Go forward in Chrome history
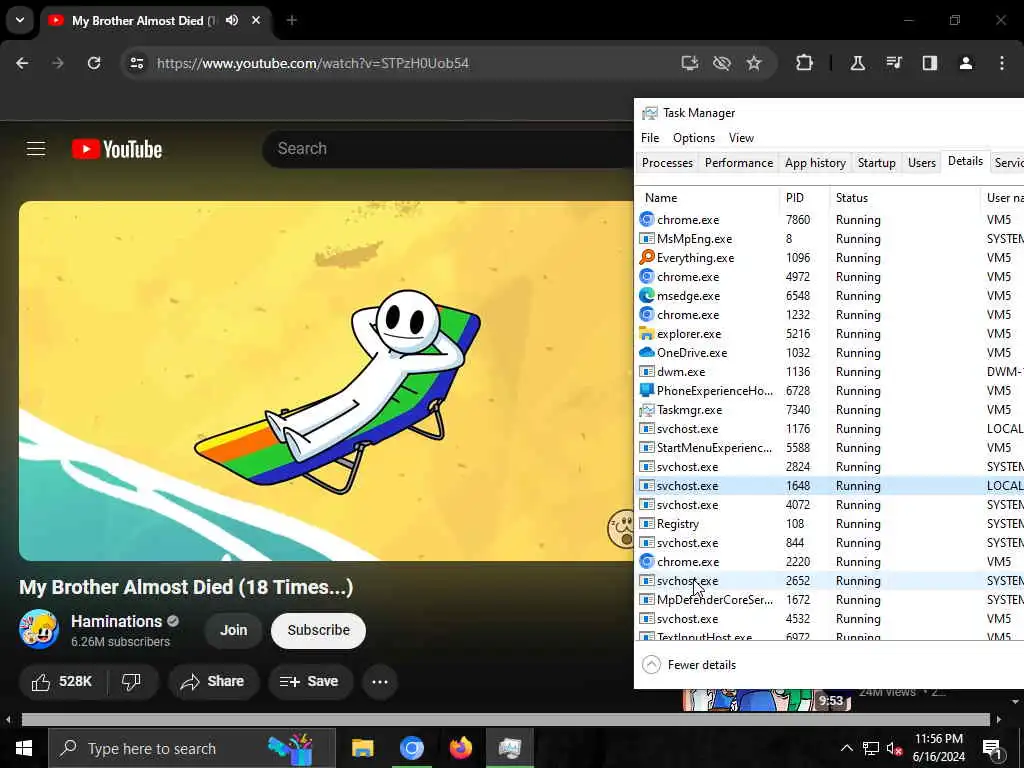 click(58, 63)
